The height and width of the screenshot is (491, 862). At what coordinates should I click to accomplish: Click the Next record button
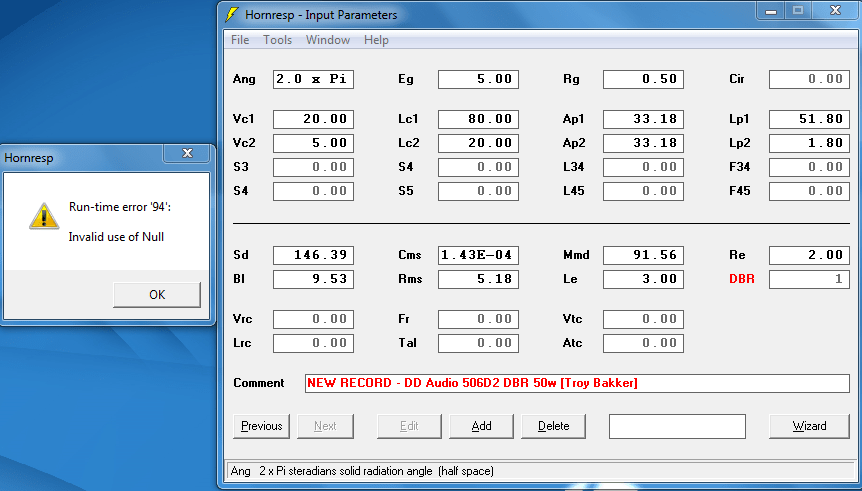click(x=325, y=426)
